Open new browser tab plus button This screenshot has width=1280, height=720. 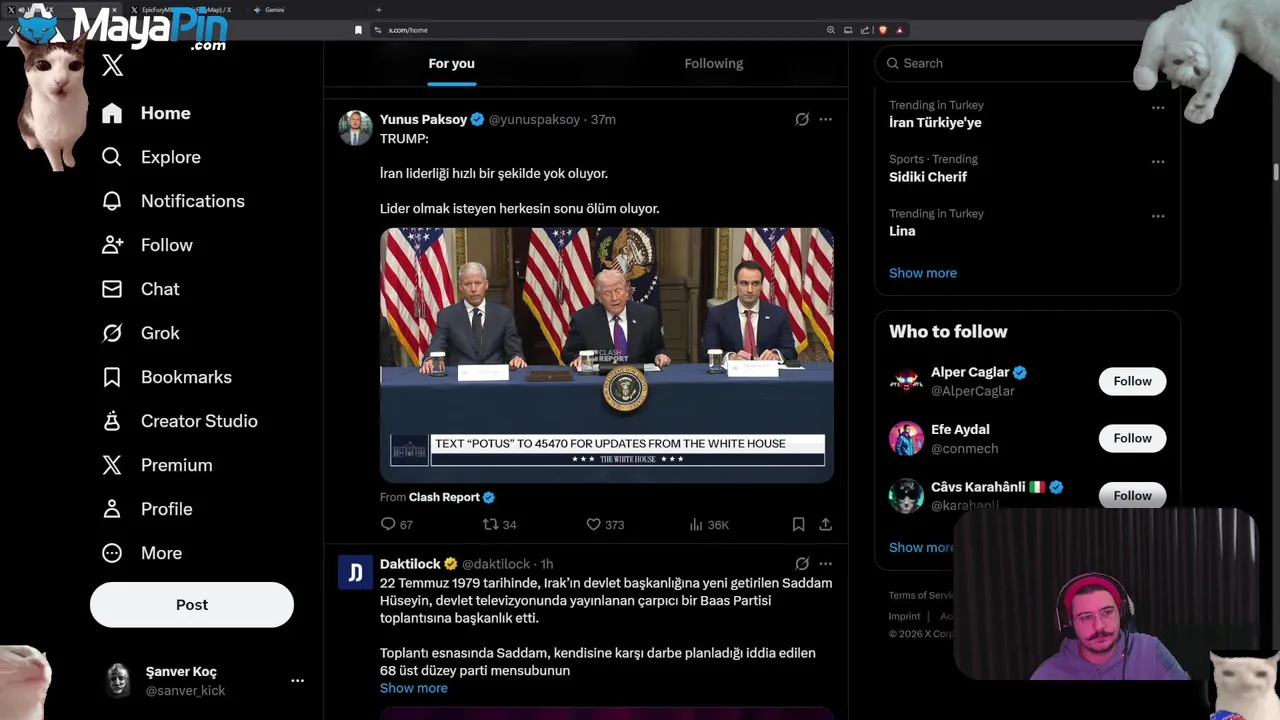[x=378, y=10]
